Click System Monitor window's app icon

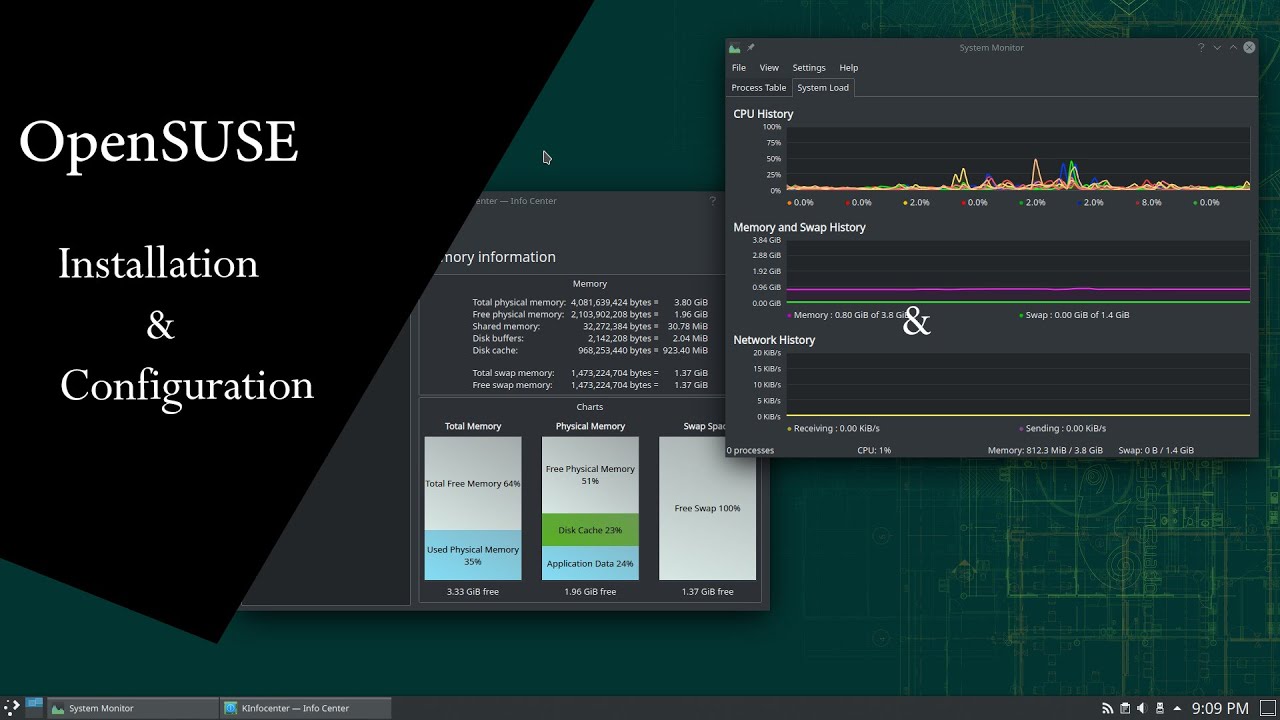pos(735,47)
